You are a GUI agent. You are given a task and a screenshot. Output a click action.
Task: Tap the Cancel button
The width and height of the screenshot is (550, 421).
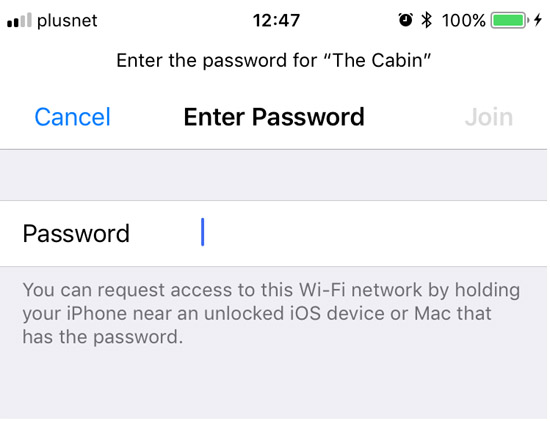pos(73,117)
